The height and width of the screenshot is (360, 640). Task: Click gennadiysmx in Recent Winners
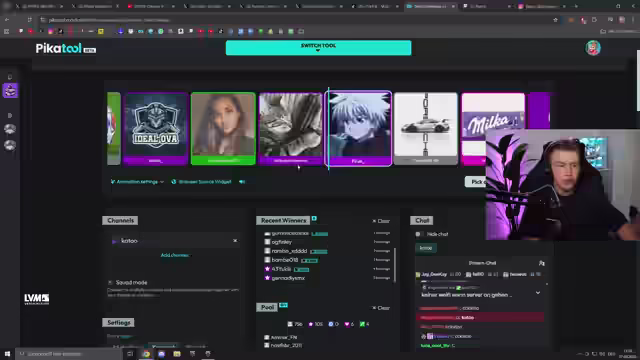tap(288, 278)
